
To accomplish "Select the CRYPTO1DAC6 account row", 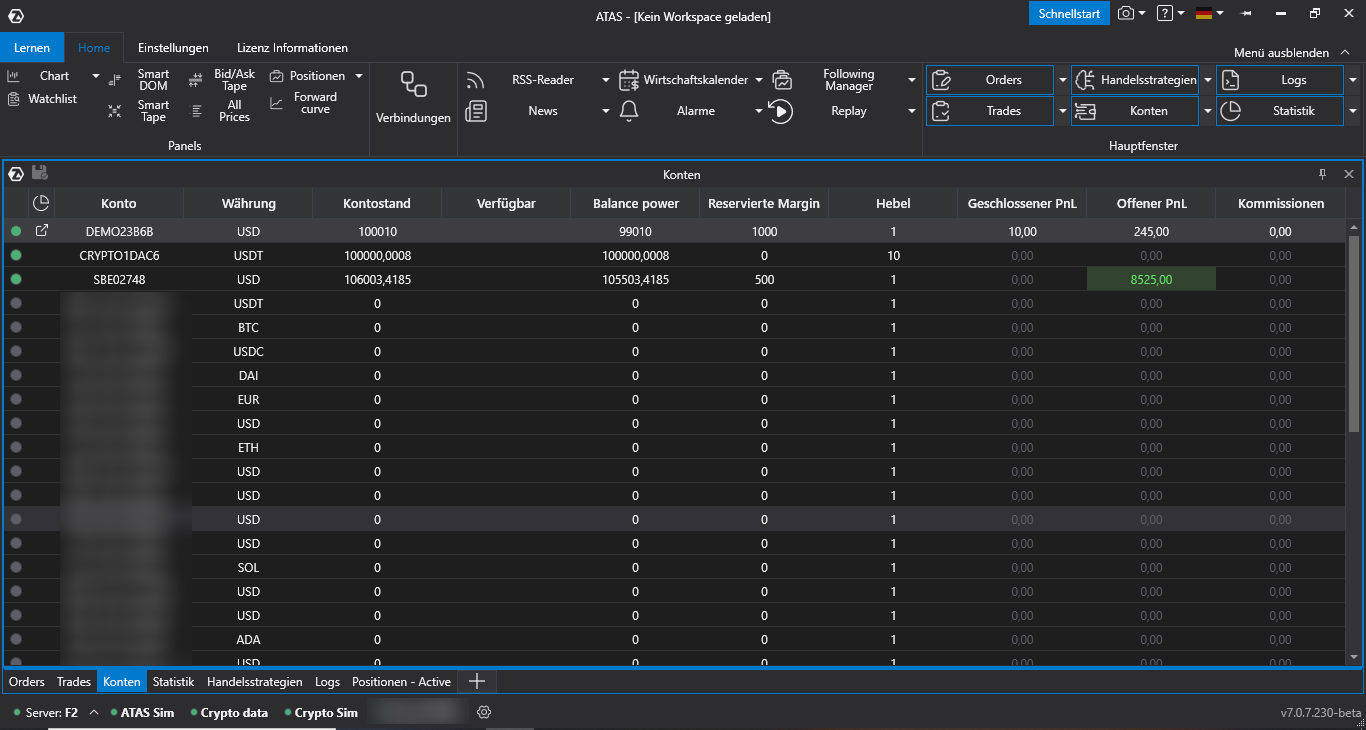I will [x=674, y=255].
